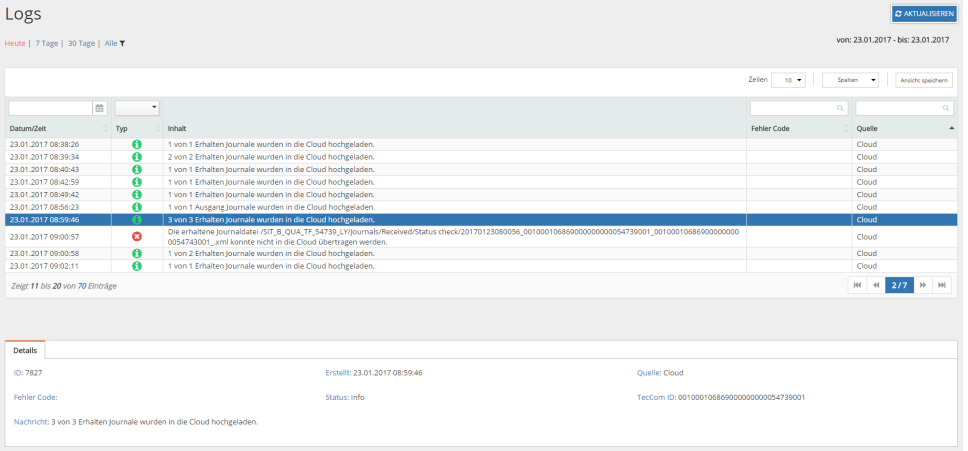This screenshot has width=968, height=451.
Task: Click the info icon in the 08:38:26 row
Action: click(x=137, y=144)
